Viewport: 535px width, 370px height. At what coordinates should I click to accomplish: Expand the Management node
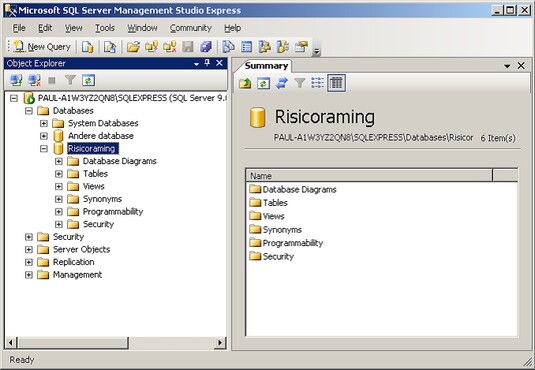coord(29,275)
